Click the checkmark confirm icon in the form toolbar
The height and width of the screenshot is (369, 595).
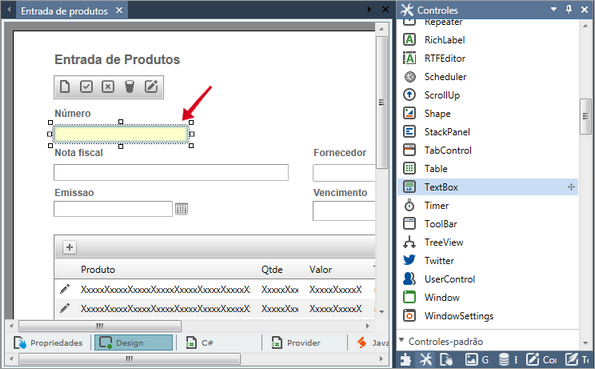tap(86, 87)
